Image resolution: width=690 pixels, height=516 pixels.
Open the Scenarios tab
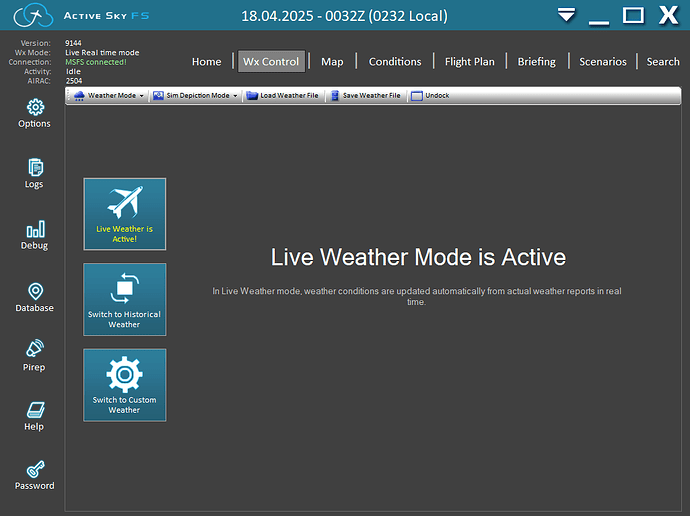[602, 62]
